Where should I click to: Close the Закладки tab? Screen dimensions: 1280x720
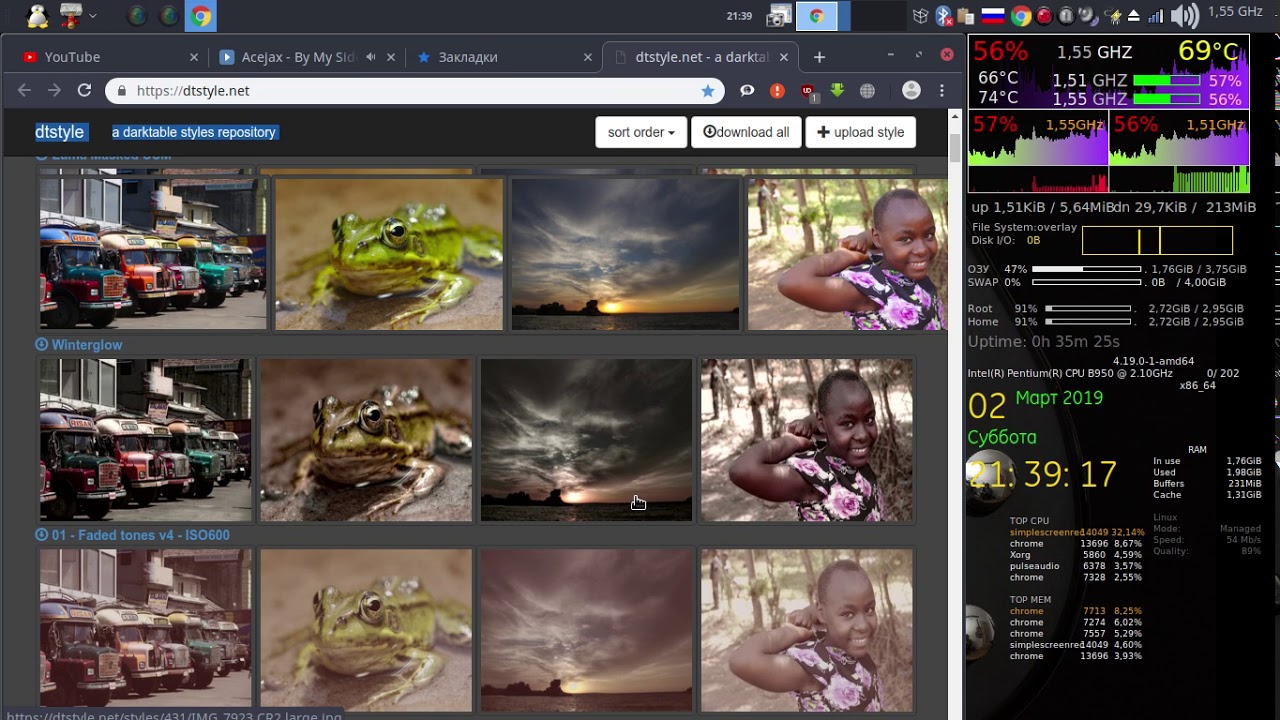[588, 57]
